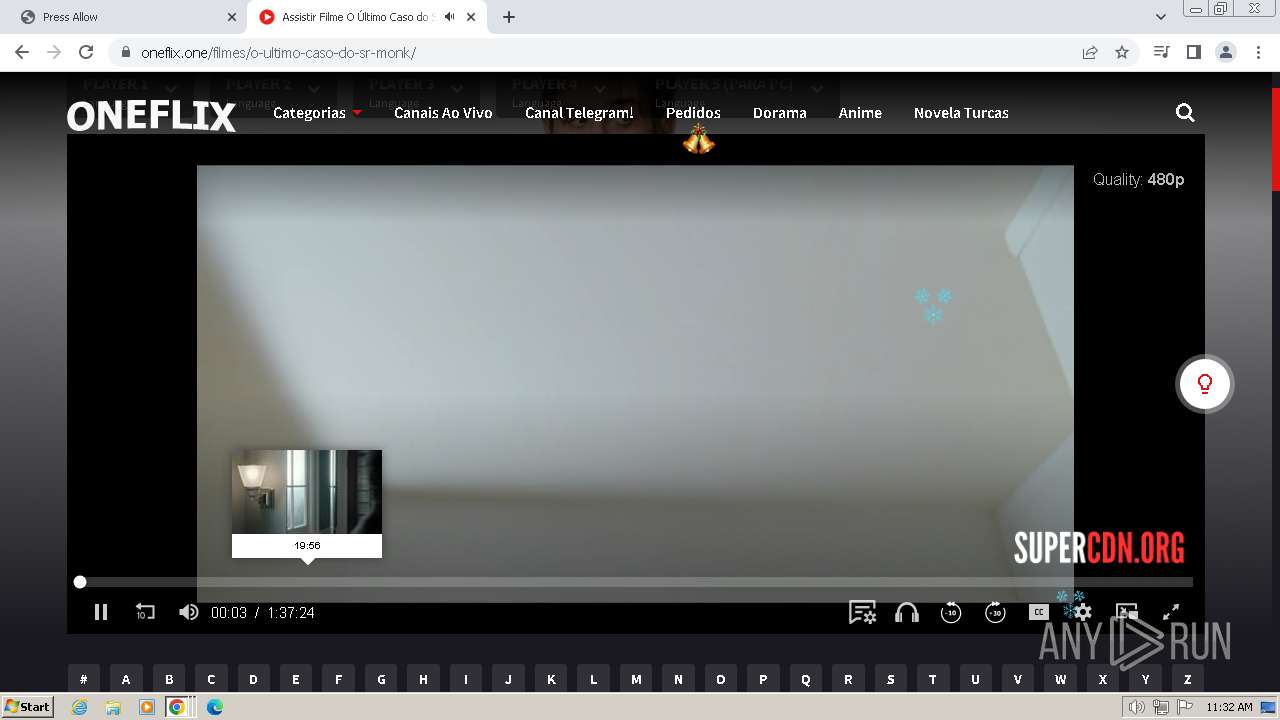The image size is (1280, 720).
Task: Filter titles by letter A
Action: click(x=126, y=679)
